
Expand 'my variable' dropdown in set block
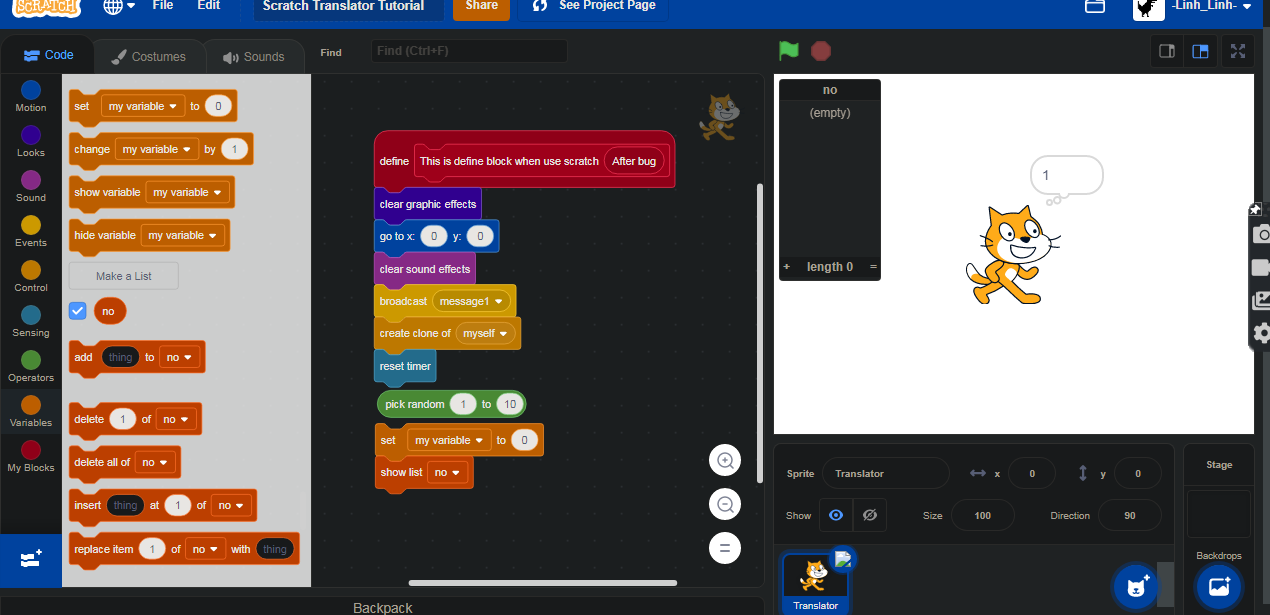coord(448,439)
